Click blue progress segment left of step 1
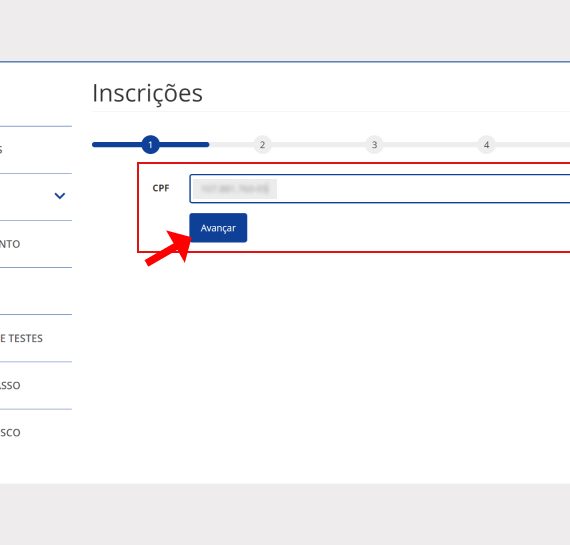The image size is (570, 545). click(x=117, y=145)
